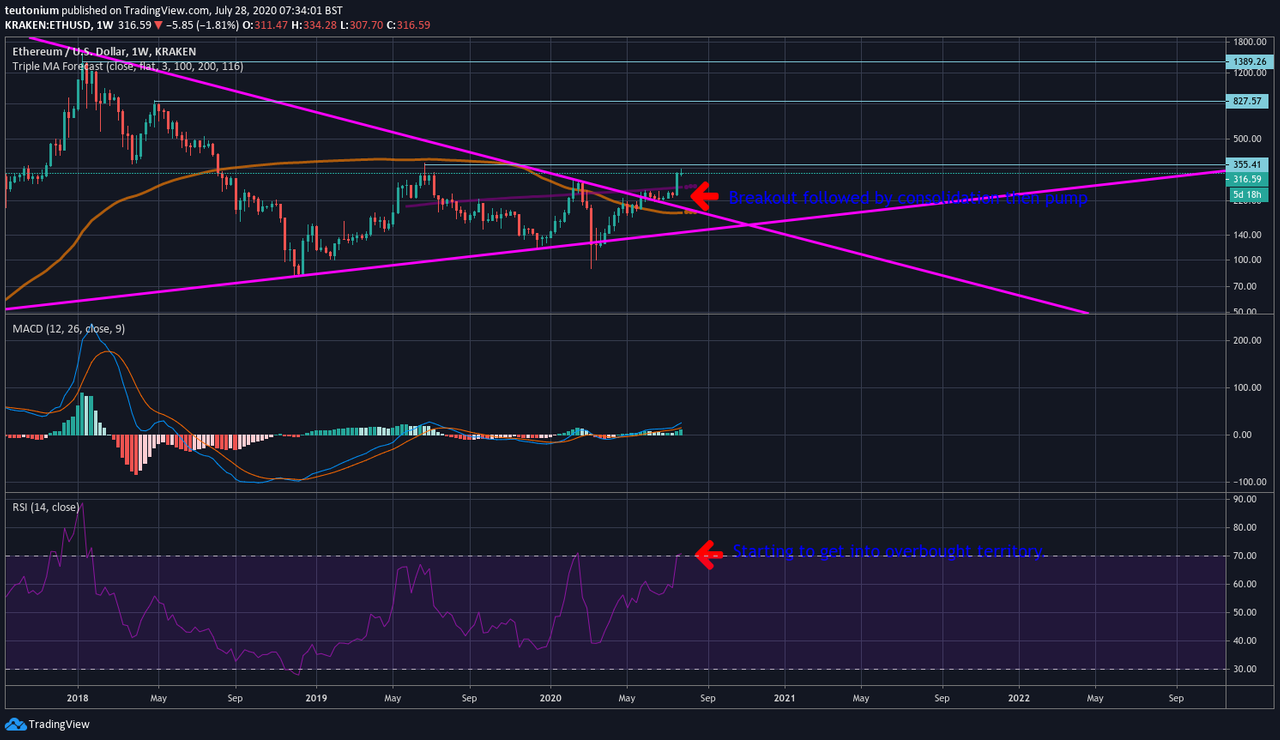Click -100.00 on the MACD axis
Image resolution: width=1280 pixels, height=740 pixels.
[x=1251, y=482]
